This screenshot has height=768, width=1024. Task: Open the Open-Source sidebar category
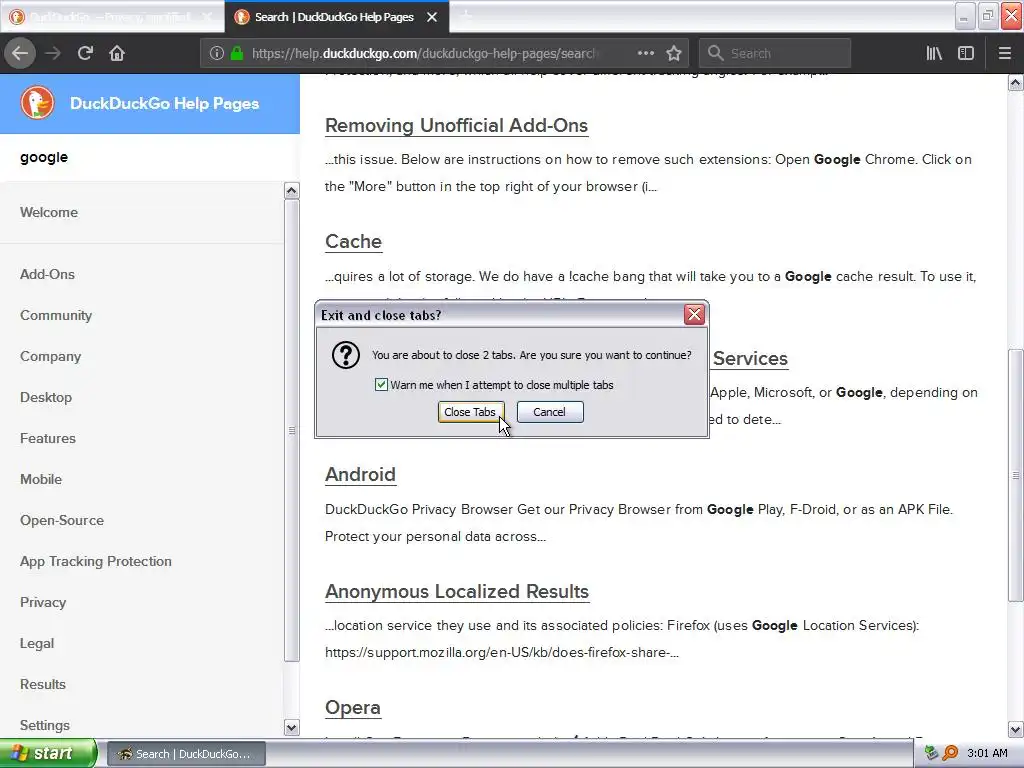pos(62,520)
